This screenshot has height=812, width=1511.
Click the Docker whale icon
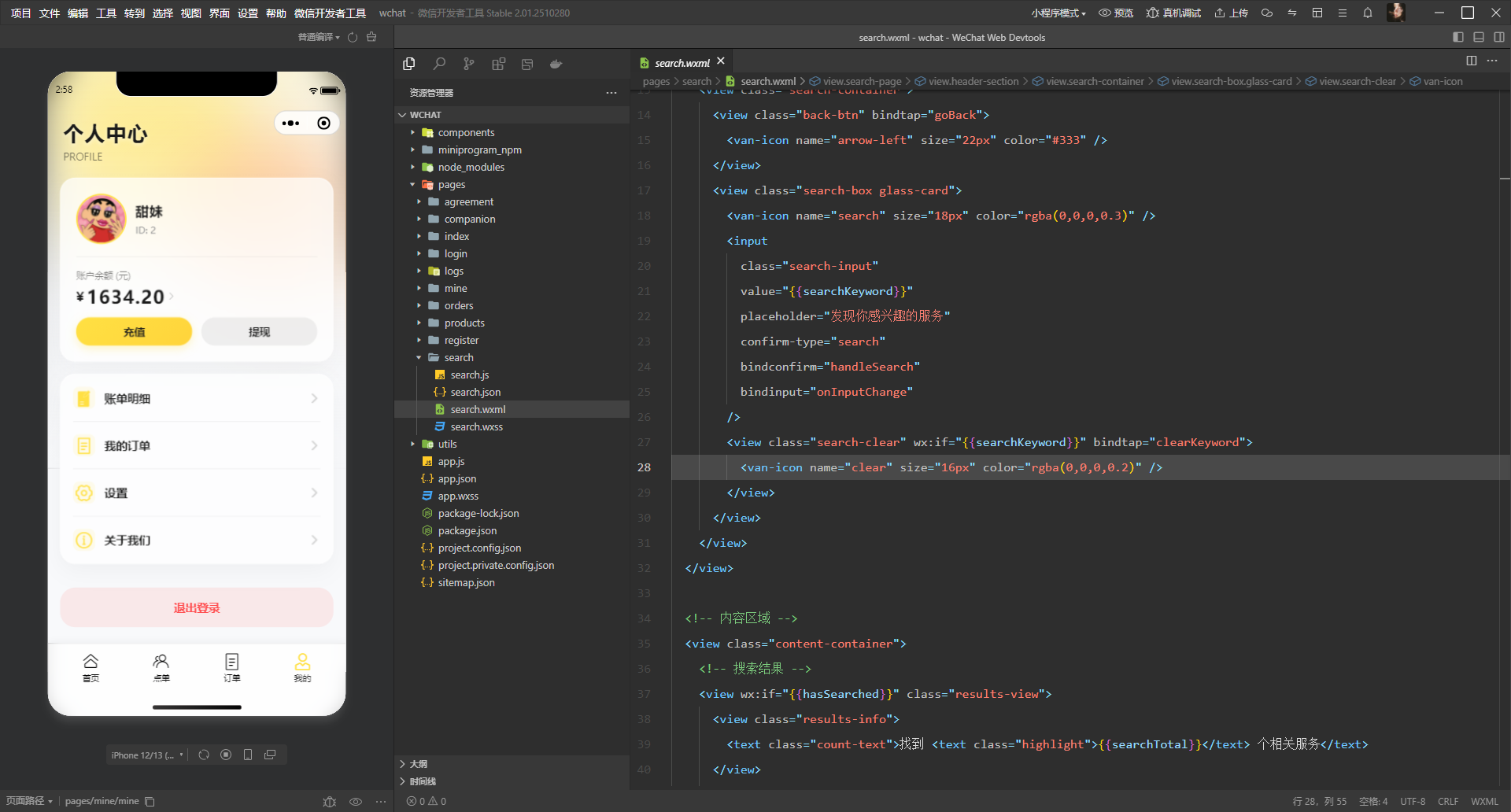coord(556,64)
